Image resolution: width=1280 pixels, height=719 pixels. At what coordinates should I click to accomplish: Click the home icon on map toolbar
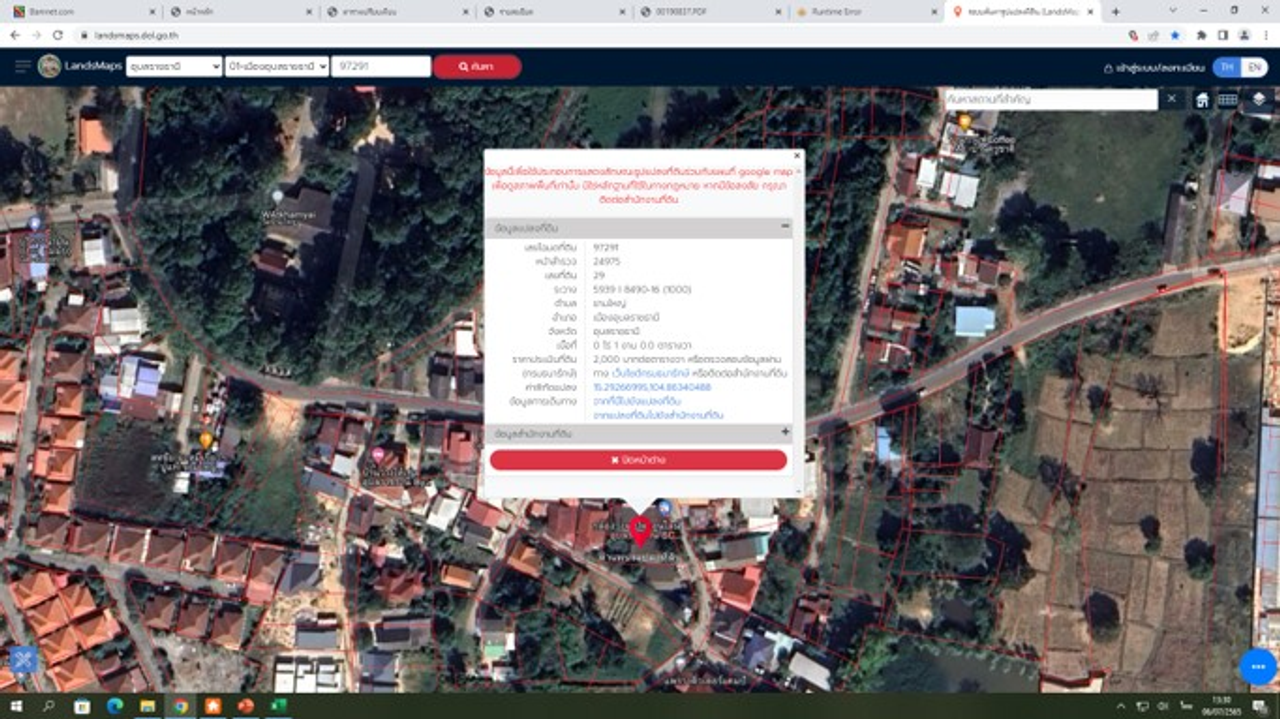1201,100
